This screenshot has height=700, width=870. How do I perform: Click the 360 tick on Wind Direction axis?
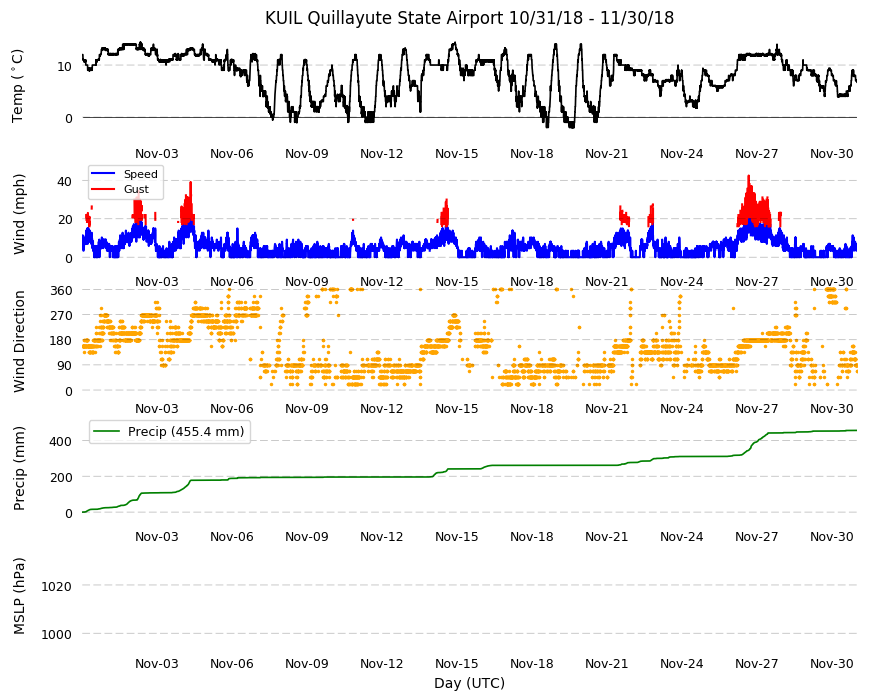[x=62, y=291]
